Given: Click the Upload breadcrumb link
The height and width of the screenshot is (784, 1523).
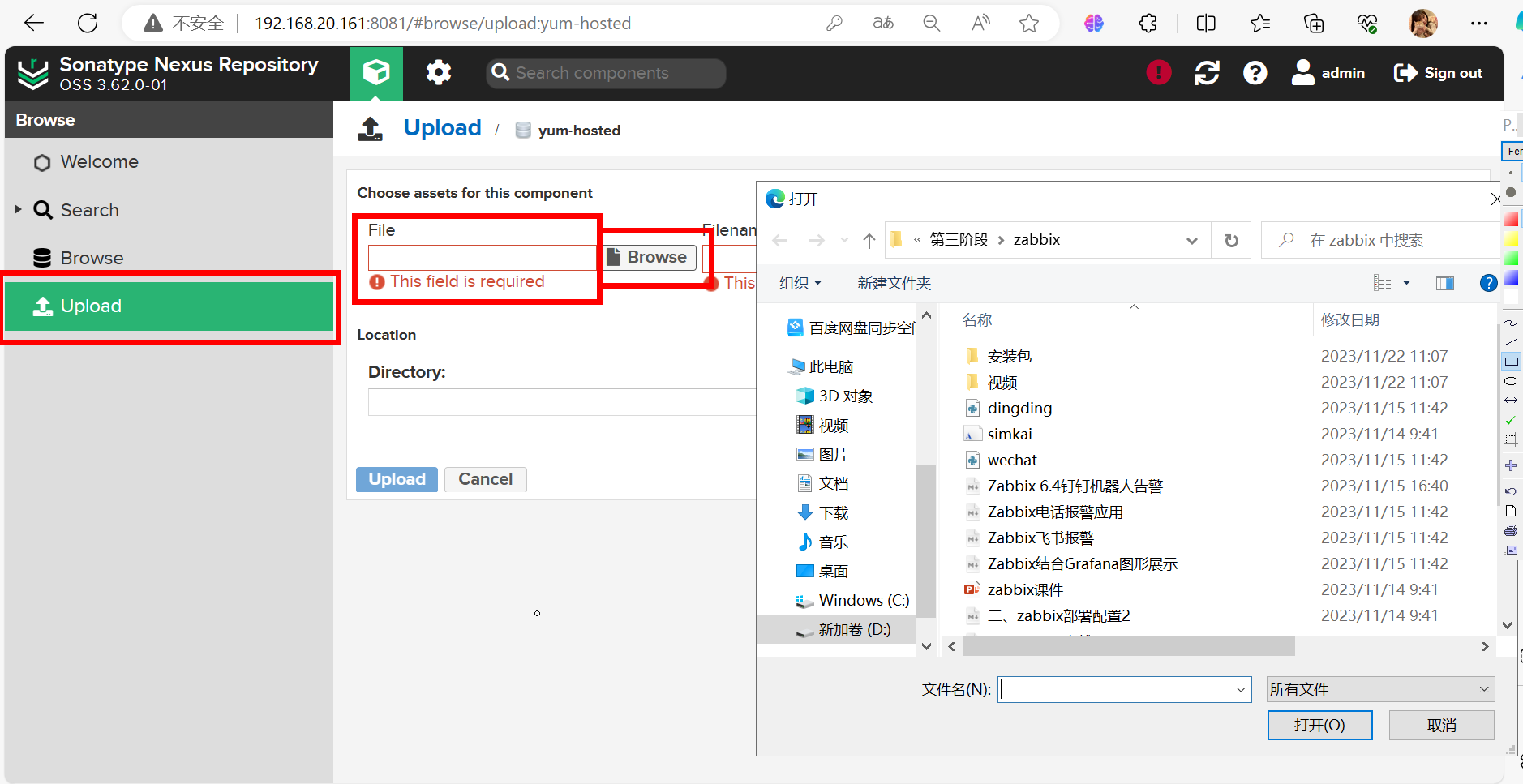Looking at the screenshot, I should point(442,128).
